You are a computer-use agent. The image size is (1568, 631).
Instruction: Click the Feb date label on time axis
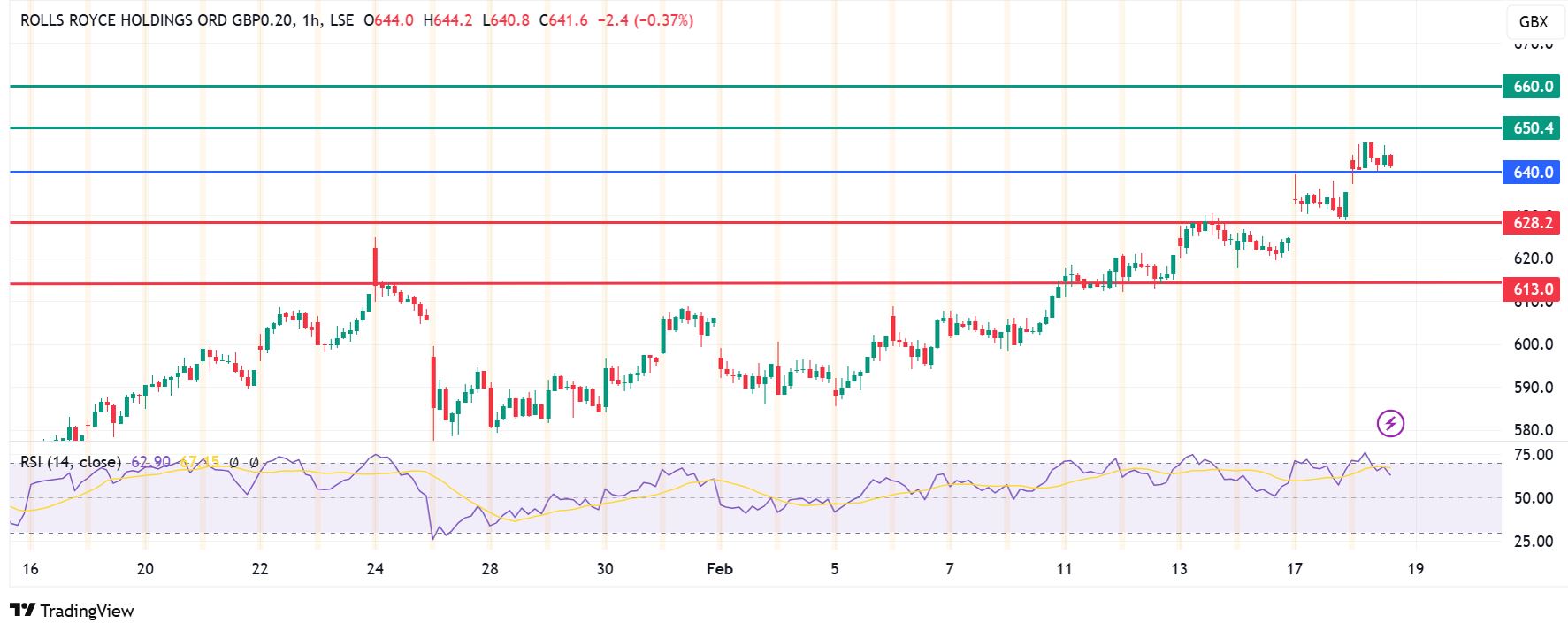[x=720, y=569]
